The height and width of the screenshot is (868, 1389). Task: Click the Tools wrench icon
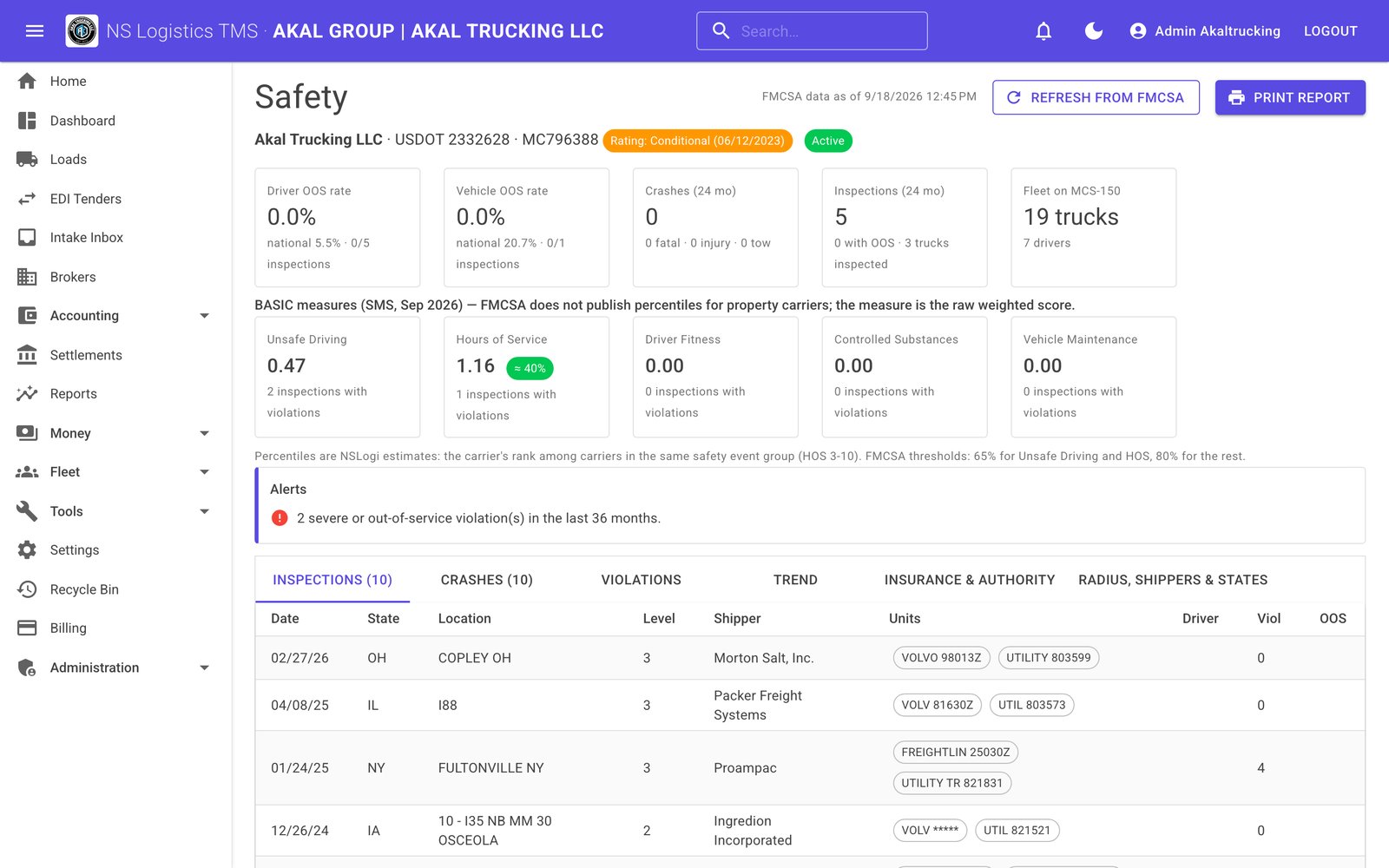pos(27,511)
